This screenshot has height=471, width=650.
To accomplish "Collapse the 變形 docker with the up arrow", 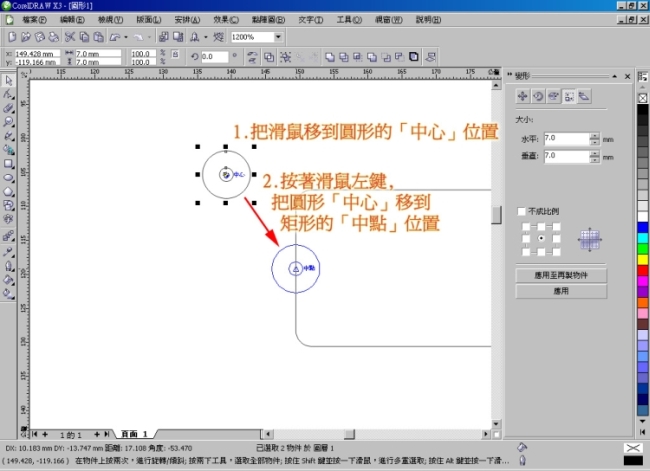I will pyautogui.click(x=614, y=76).
